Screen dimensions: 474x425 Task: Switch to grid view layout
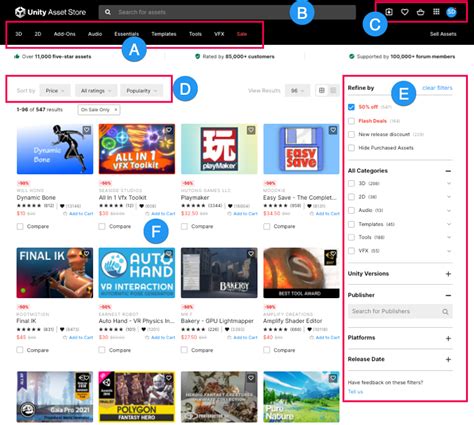click(322, 90)
